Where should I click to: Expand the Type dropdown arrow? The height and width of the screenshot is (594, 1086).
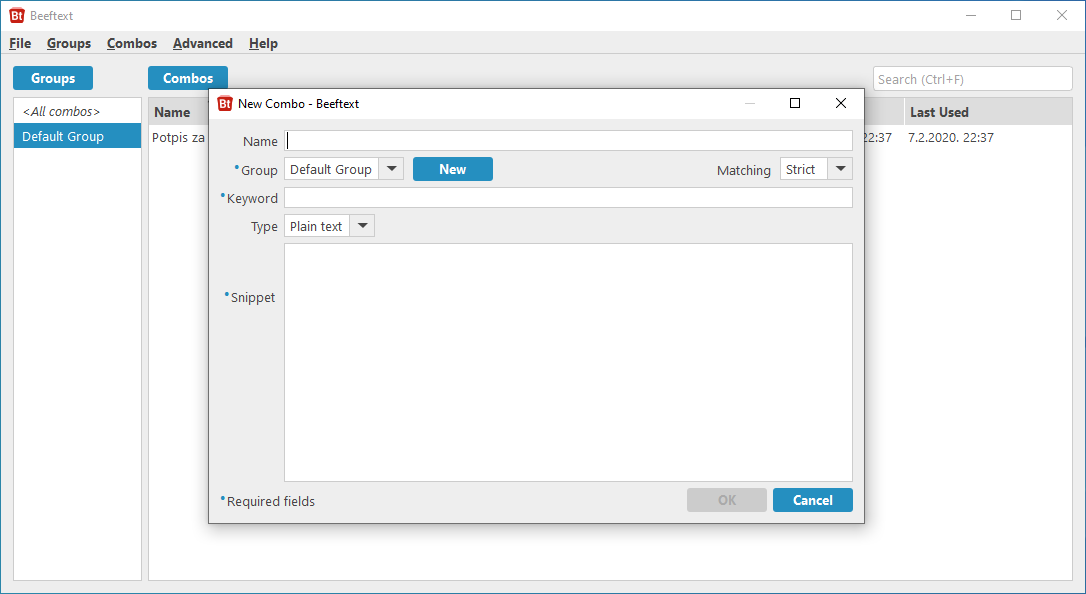coord(362,226)
